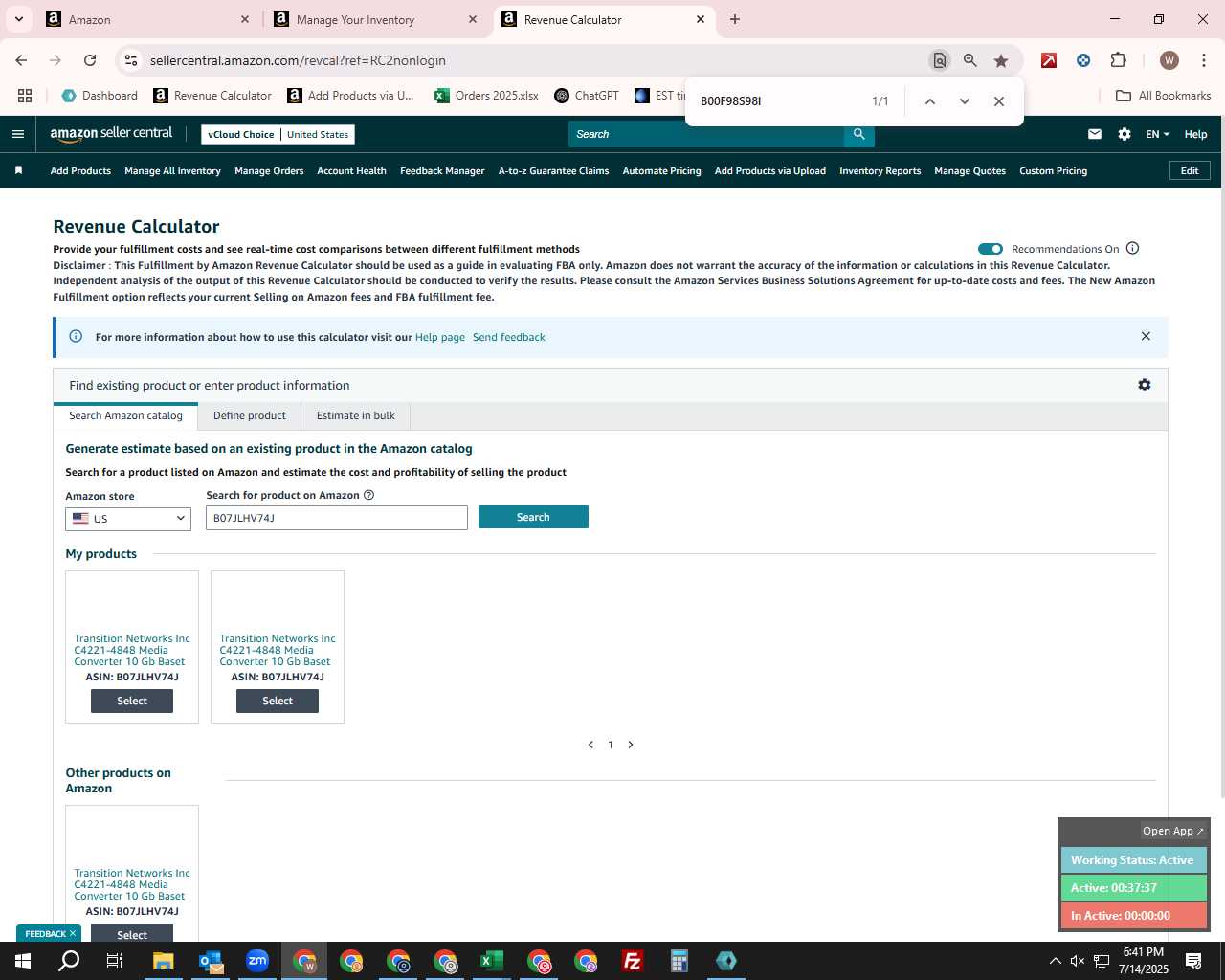Click the teal Search button
This screenshot has width=1225, height=980.
click(x=533, y=517)
